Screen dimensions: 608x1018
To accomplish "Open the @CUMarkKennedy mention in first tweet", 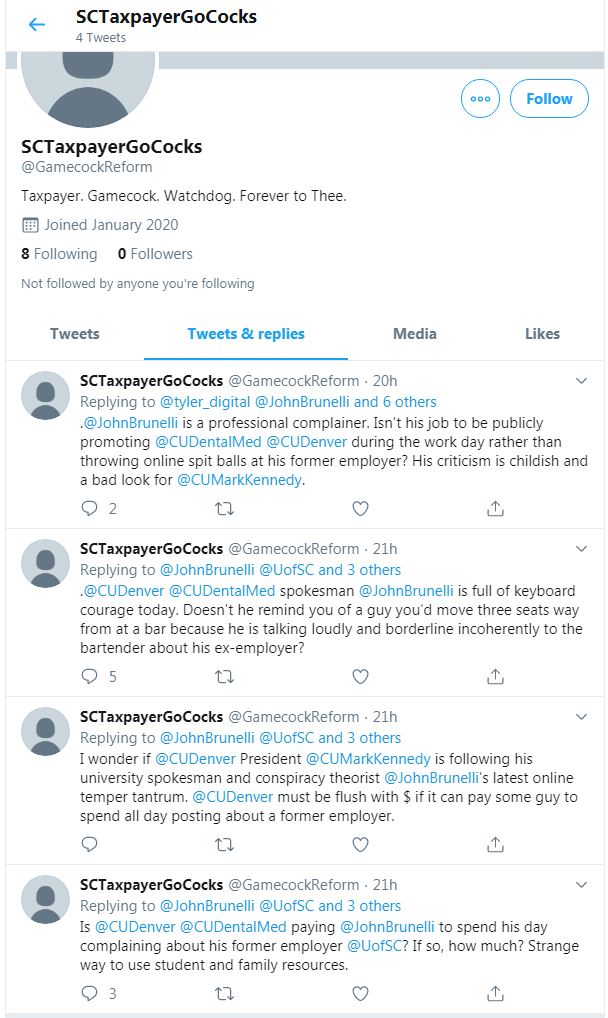I will tap(239, 480).
